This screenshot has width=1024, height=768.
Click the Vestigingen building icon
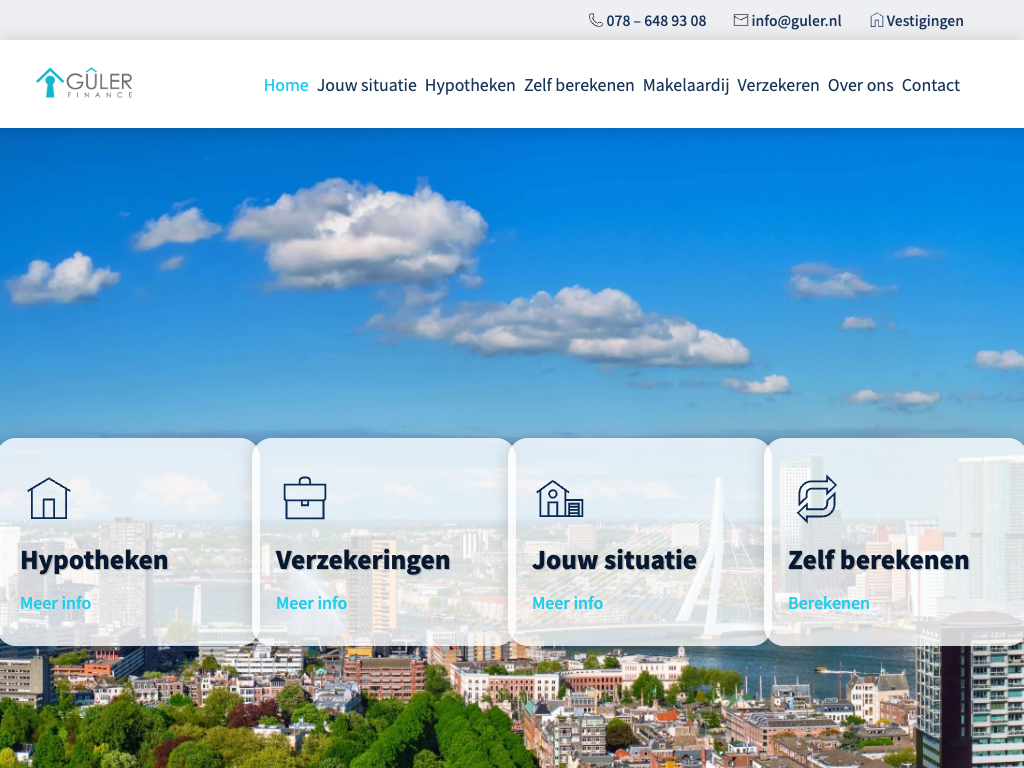click(x=876, y=20)
